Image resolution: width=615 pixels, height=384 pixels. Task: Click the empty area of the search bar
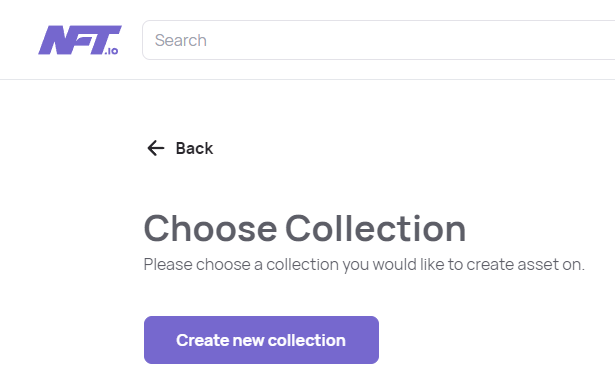[412, 40]
